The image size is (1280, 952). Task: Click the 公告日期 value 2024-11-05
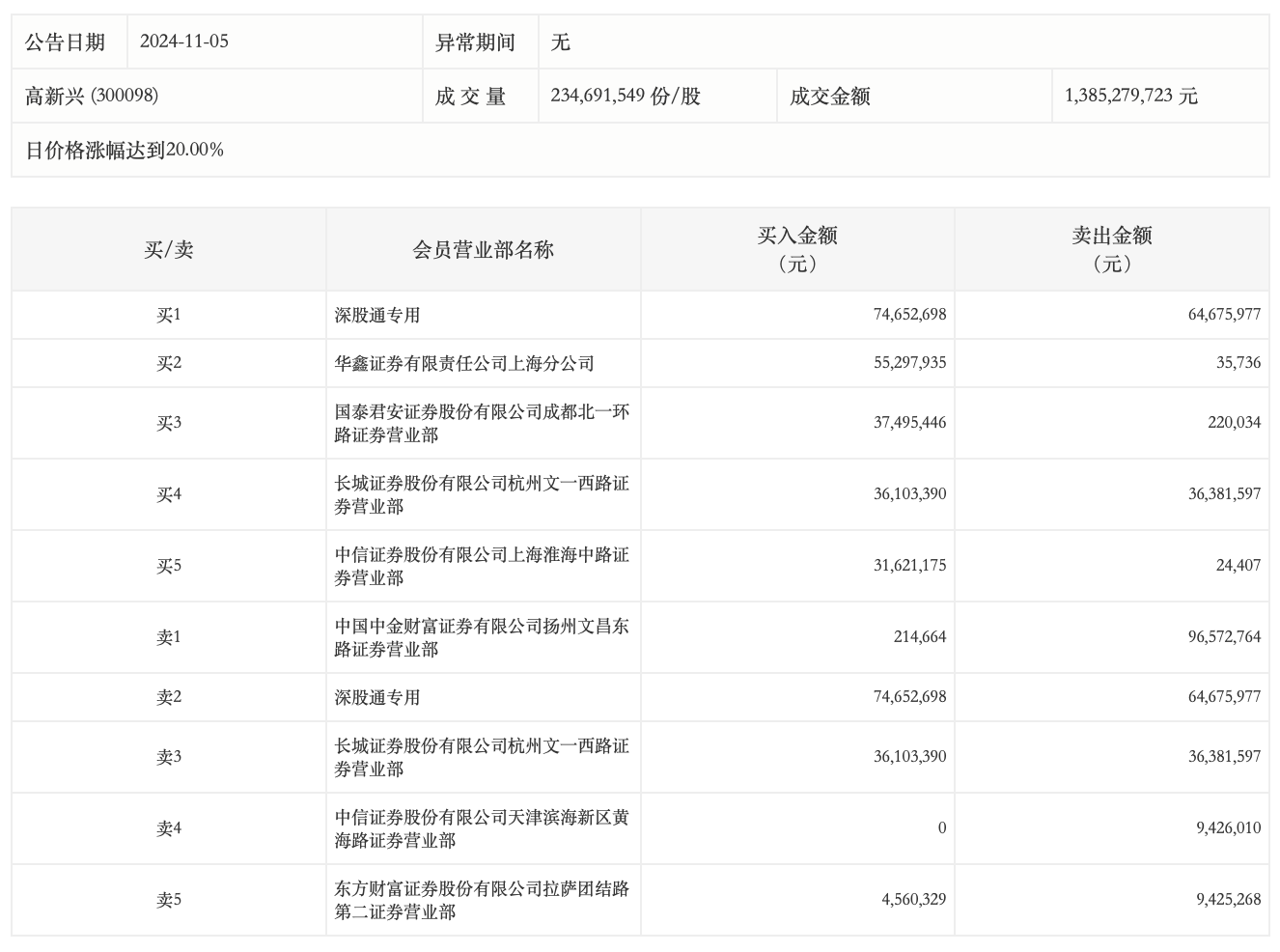point(184,42)
